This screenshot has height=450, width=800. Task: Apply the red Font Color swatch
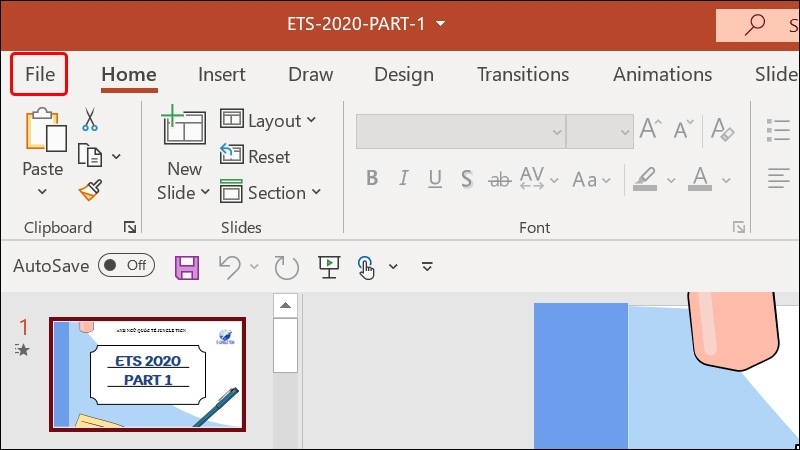point(700,179)
